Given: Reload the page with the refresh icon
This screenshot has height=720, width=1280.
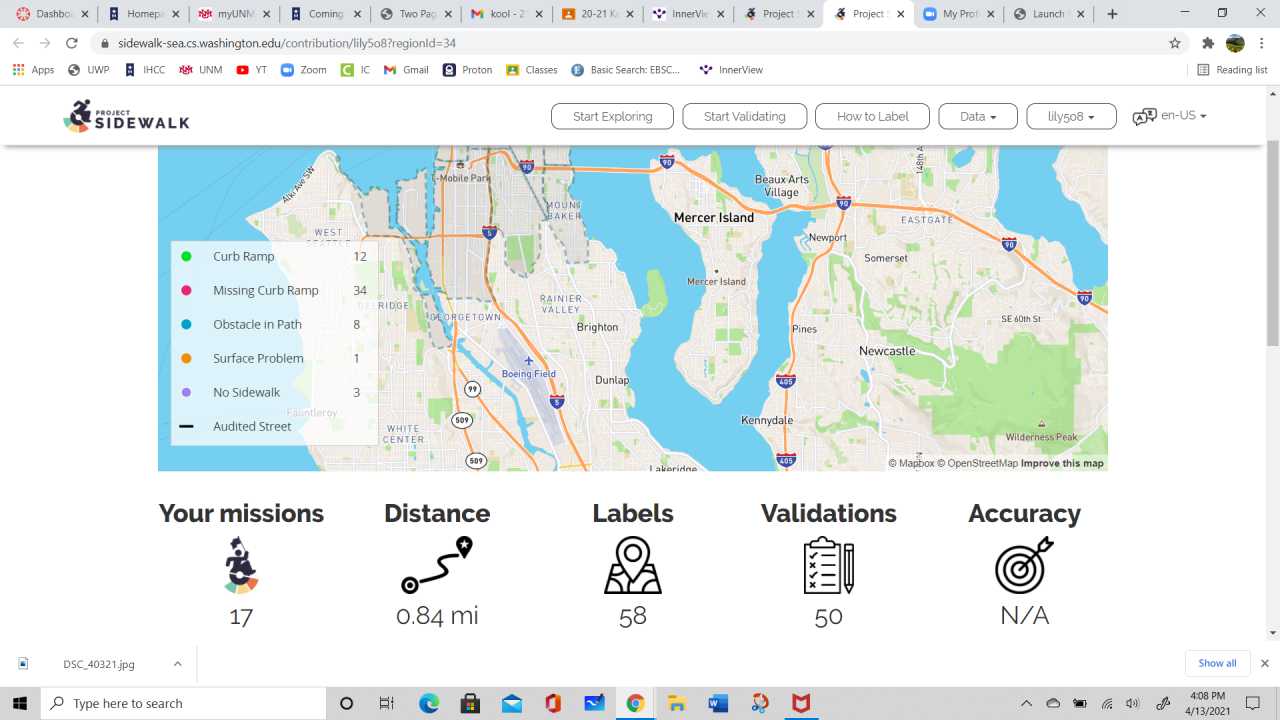Looking at the screenshot, I should click(72, 44).
